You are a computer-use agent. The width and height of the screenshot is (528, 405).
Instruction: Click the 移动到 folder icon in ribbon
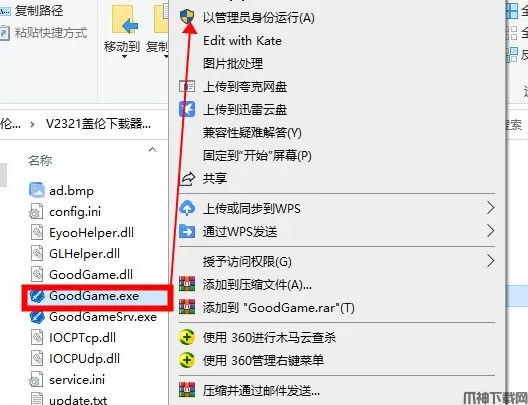(124, 19)
